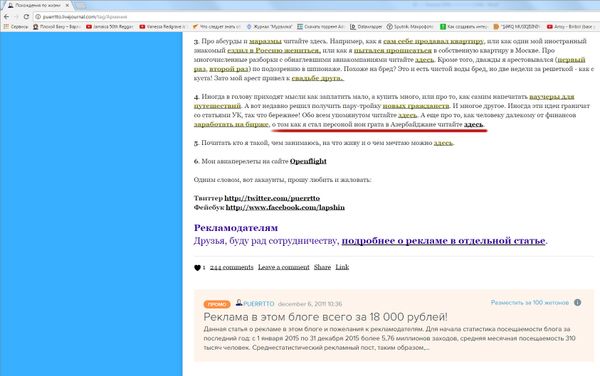
Task: Open 'заработать на бирже' link
Action: pyautogui.click(x=231, y=124)
